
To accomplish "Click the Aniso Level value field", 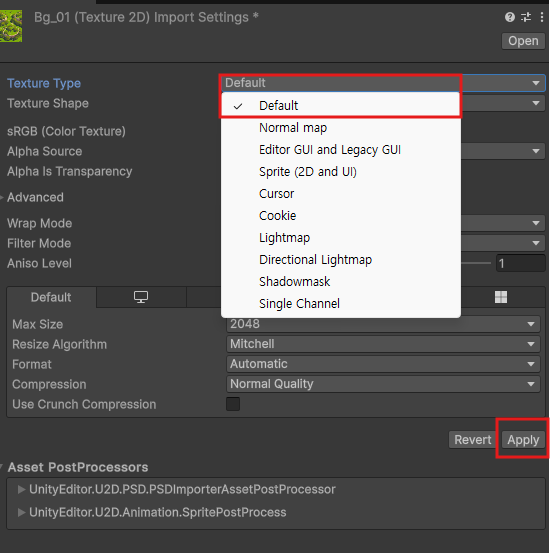I will (x=520, y=263).
